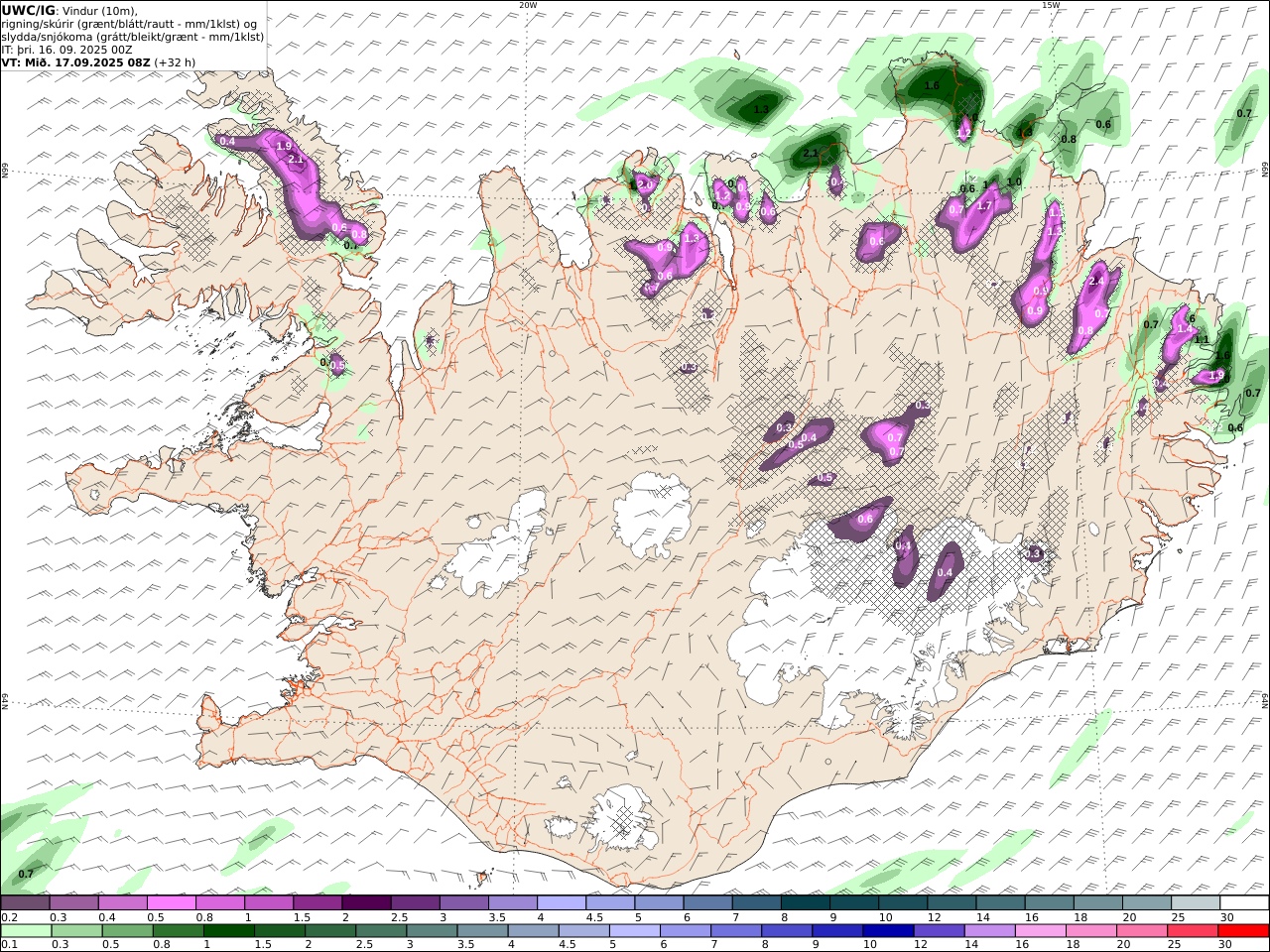Click the light lavender swatch labeled 4 in upper legend
1270x952 pixels.
[x=562, y=902]
